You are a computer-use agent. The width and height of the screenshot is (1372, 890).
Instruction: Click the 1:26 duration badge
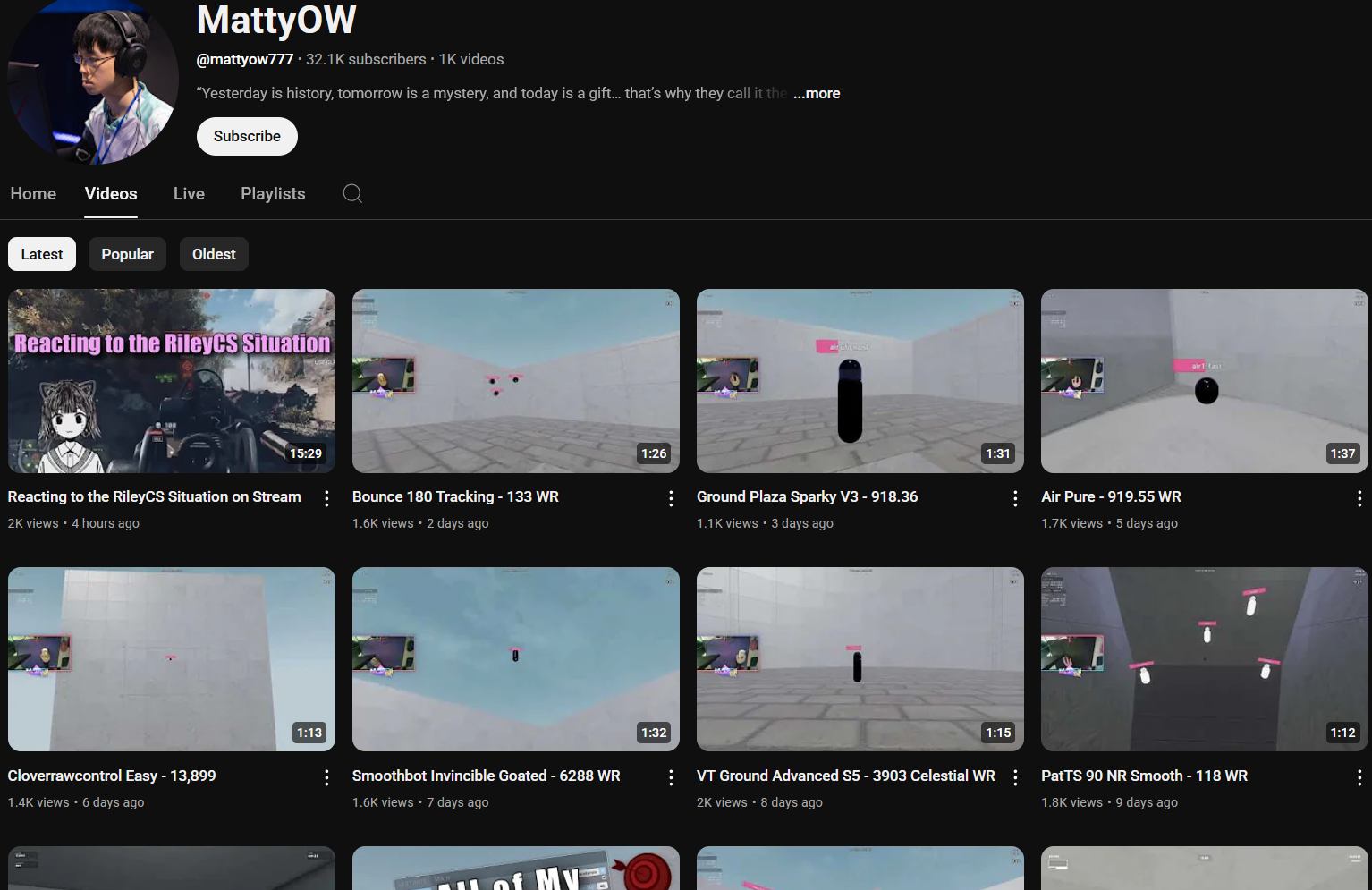click(654, 453)
